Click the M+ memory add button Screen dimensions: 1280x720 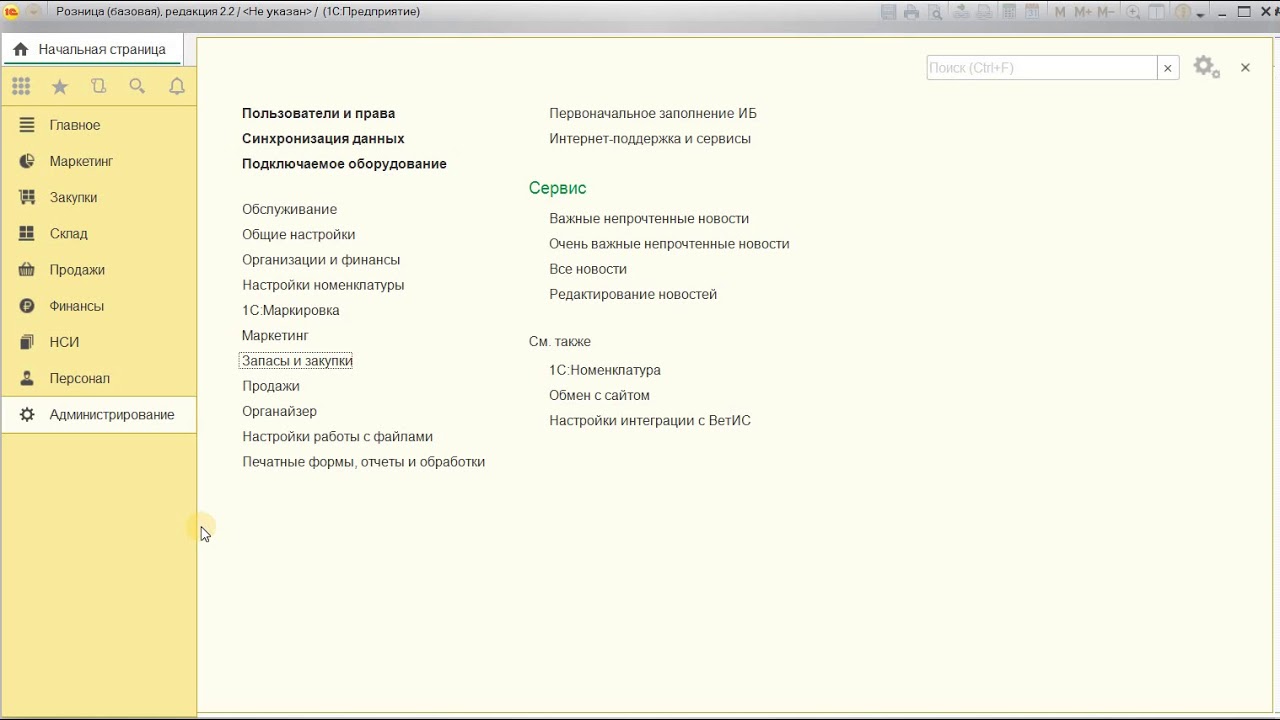coord(1083,12)
